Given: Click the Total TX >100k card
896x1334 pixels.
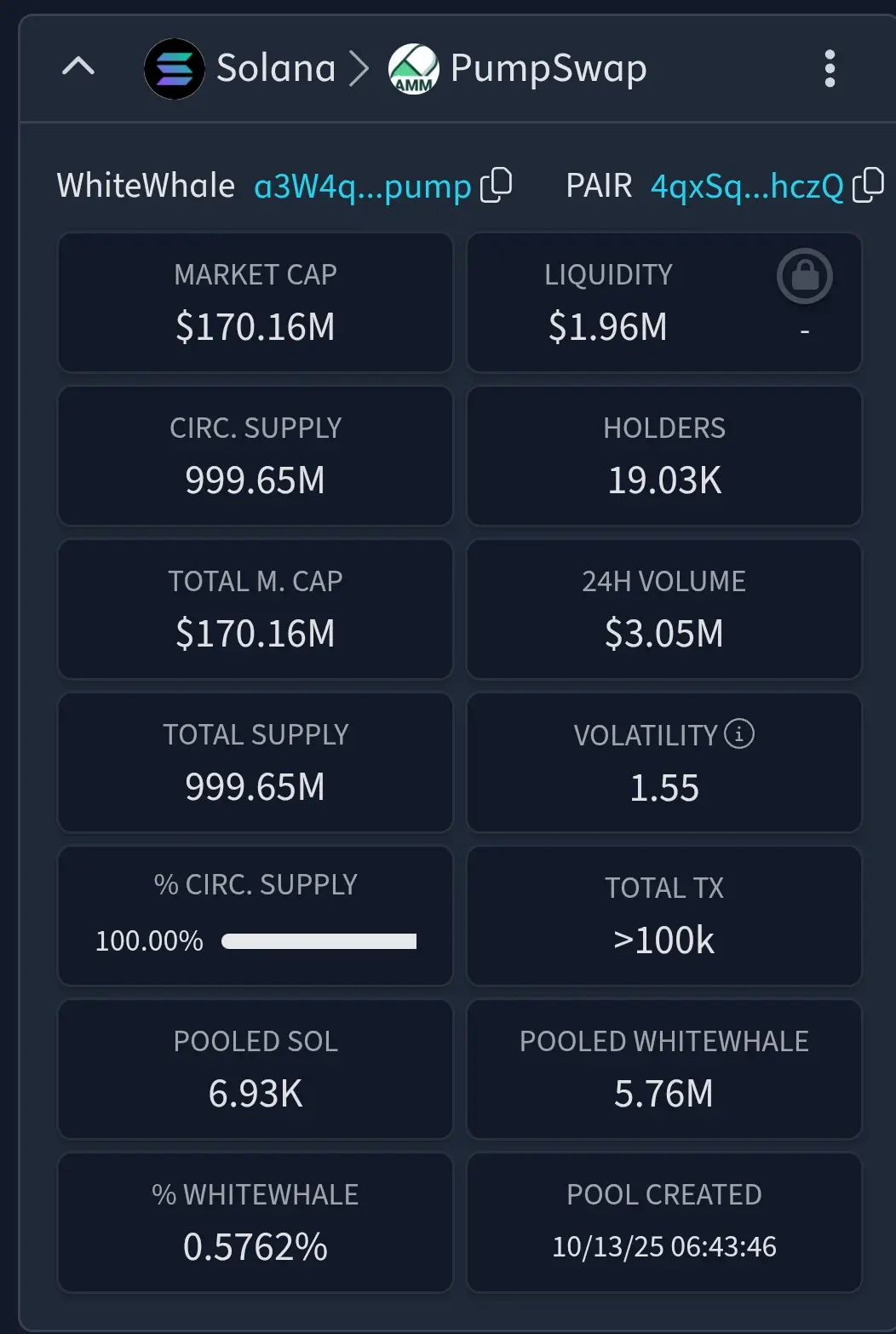Looking at the screenshot, I should [664, 916].
